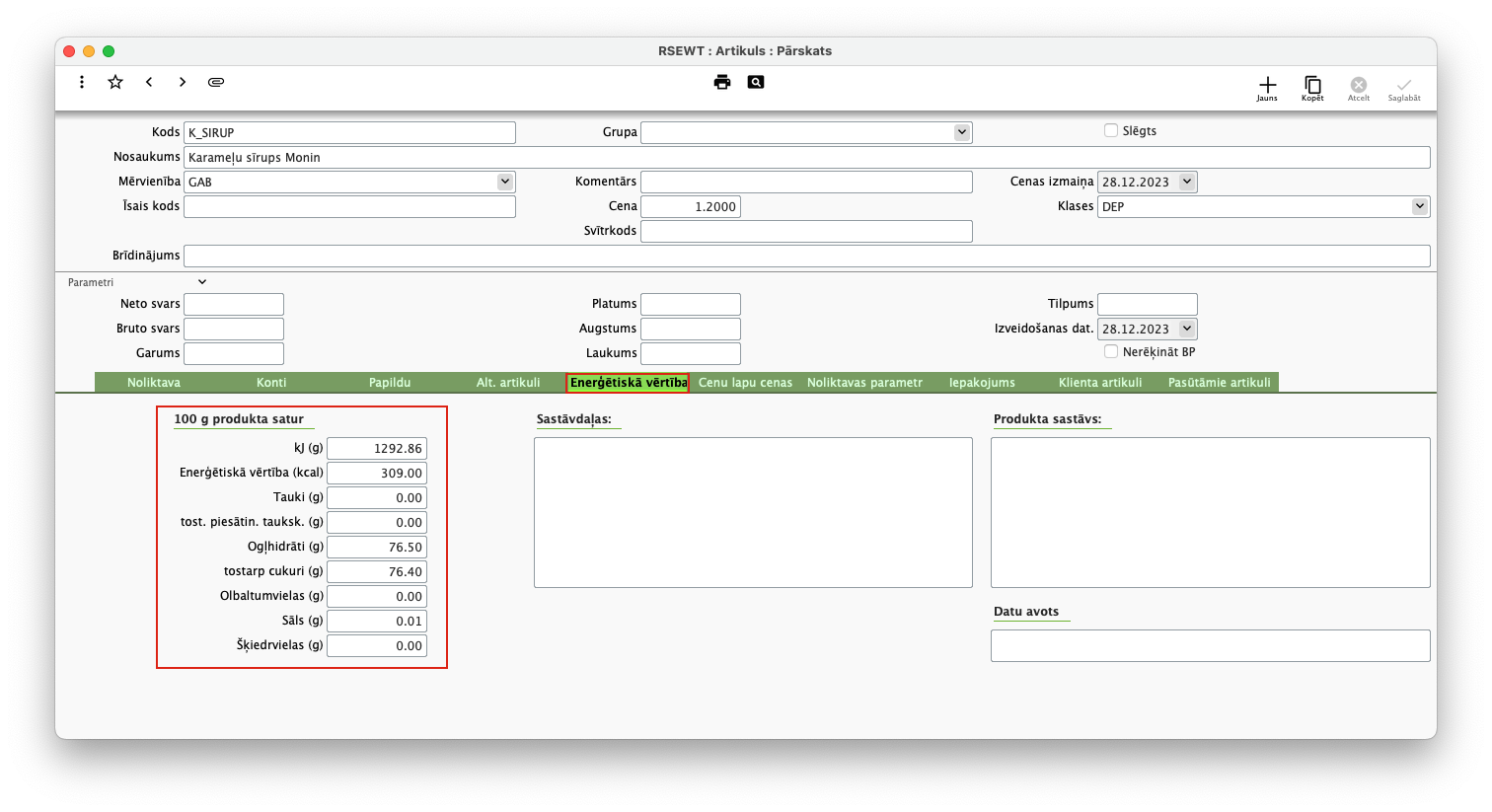Open the Klienta artikuli tab

point(1100,383)
